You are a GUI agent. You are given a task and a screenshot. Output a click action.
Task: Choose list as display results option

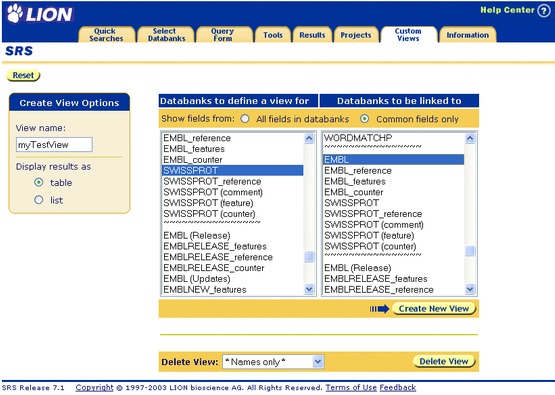point(39,200)
